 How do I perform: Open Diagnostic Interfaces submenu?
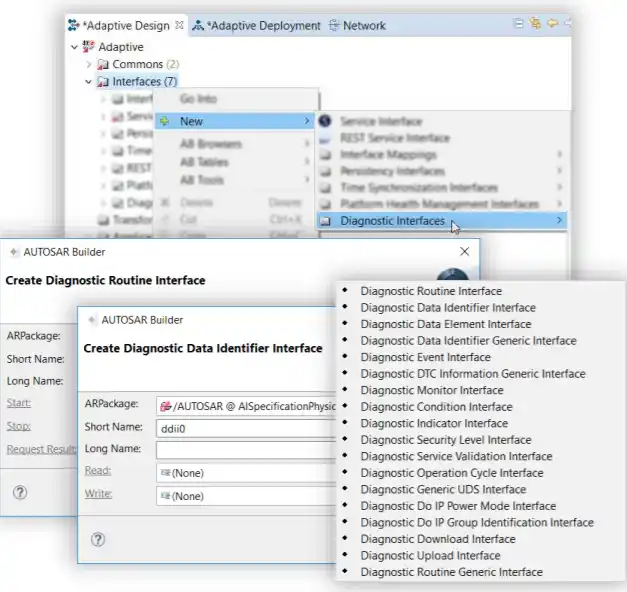pos(441,220)
